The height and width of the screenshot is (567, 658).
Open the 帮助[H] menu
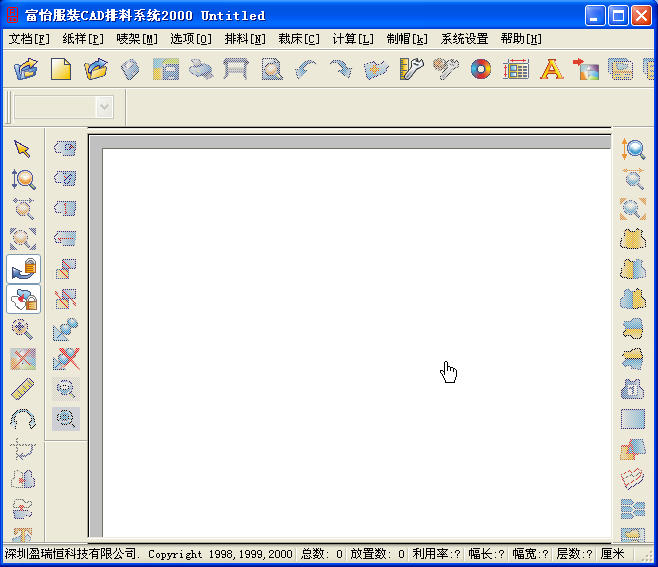(521, 39)
